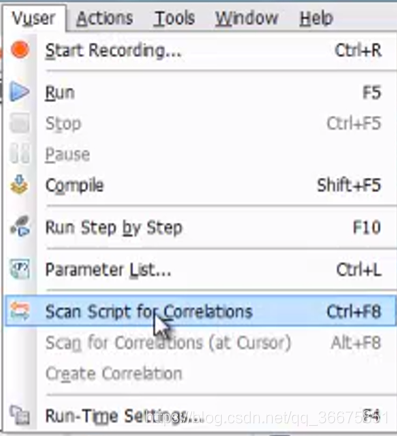
Task: Click the red Start Recording icon
Action: tap(20, 50)
